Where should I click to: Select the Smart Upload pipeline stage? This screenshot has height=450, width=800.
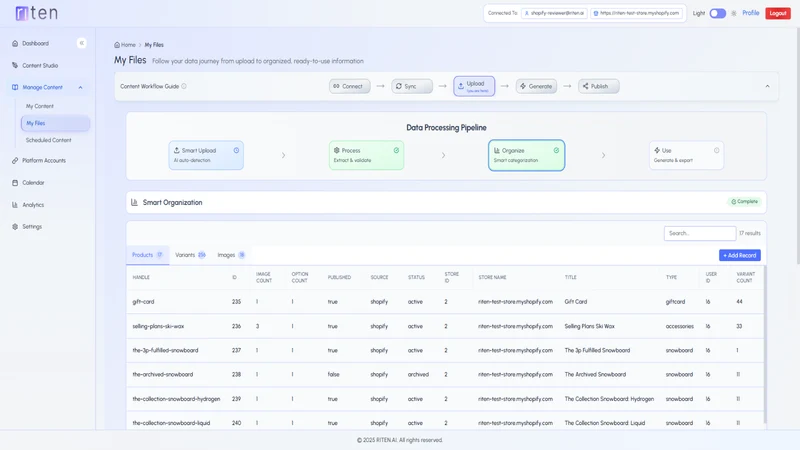tap(206, 155)
